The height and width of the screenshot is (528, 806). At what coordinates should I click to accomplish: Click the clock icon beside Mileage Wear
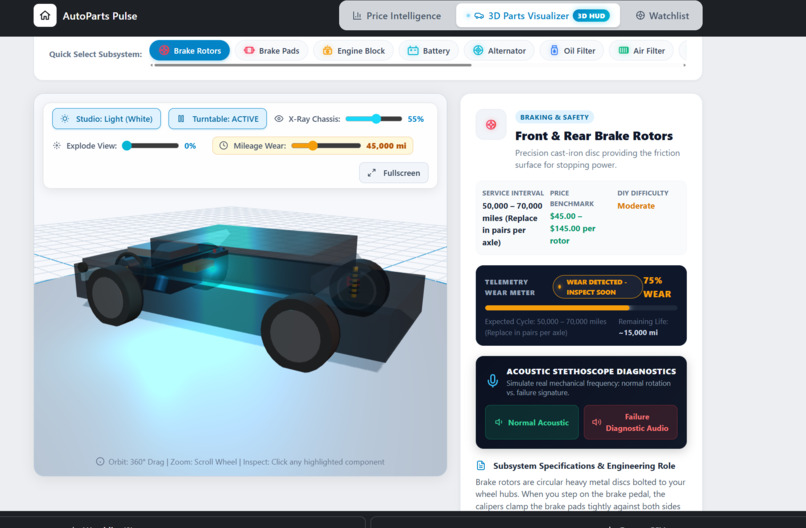[224, 145]
